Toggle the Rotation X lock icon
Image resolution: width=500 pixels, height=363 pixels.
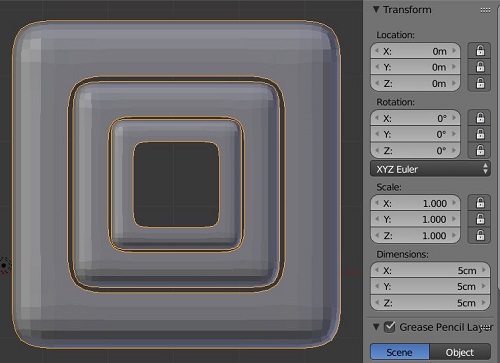(479, 118)
